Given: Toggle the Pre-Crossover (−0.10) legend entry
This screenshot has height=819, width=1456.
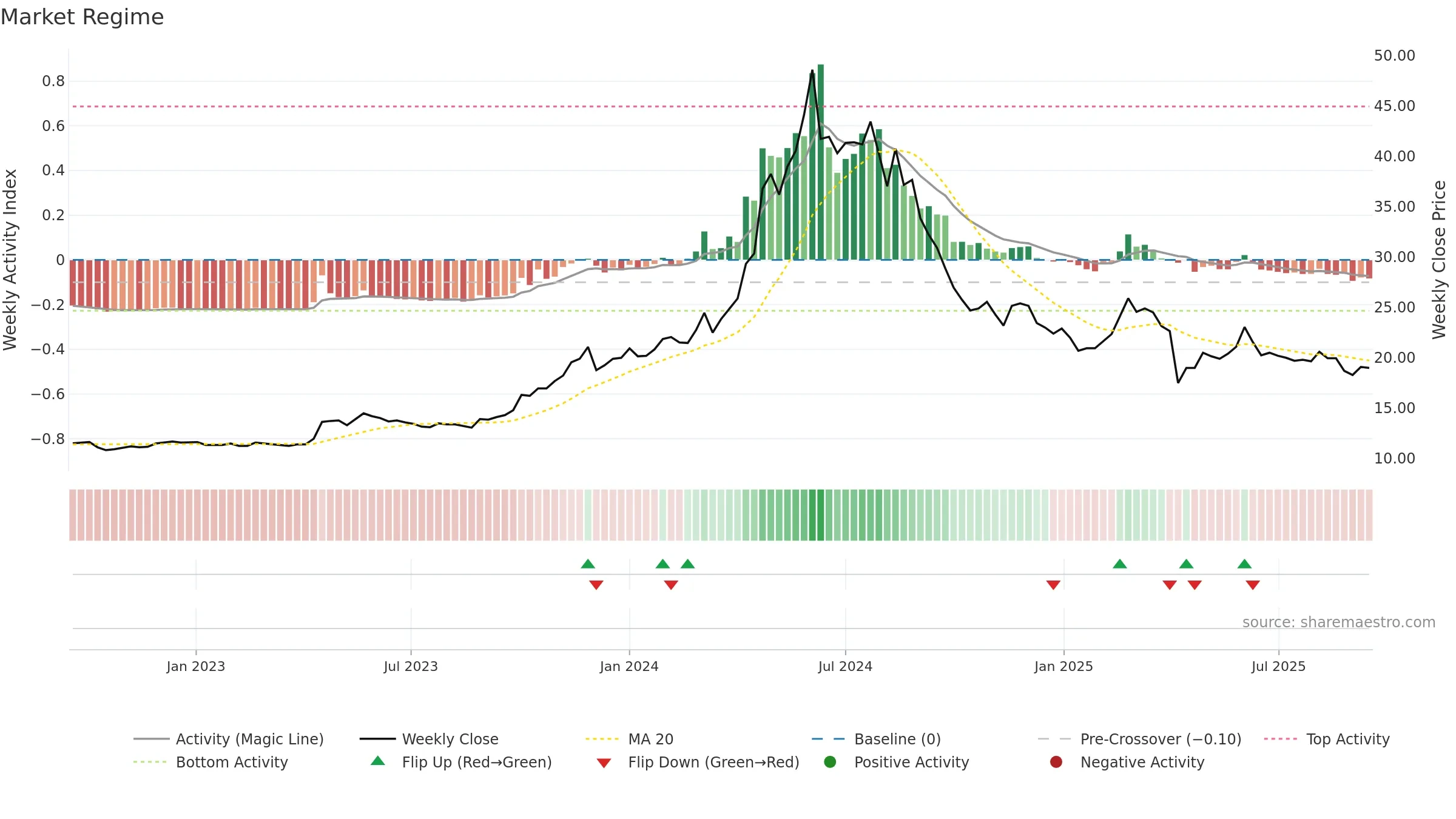Looking at the screenshot, I should (1139, 739).
